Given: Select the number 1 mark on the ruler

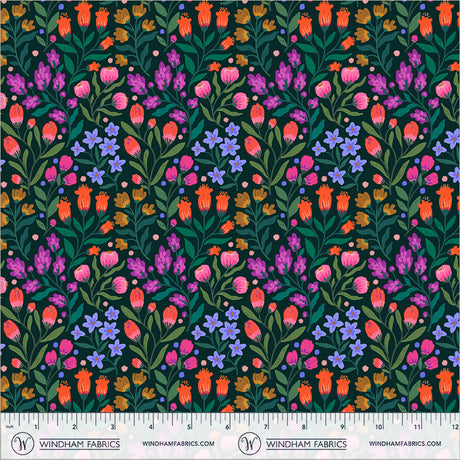Looking at the screenshot, I should coord(36,427).
